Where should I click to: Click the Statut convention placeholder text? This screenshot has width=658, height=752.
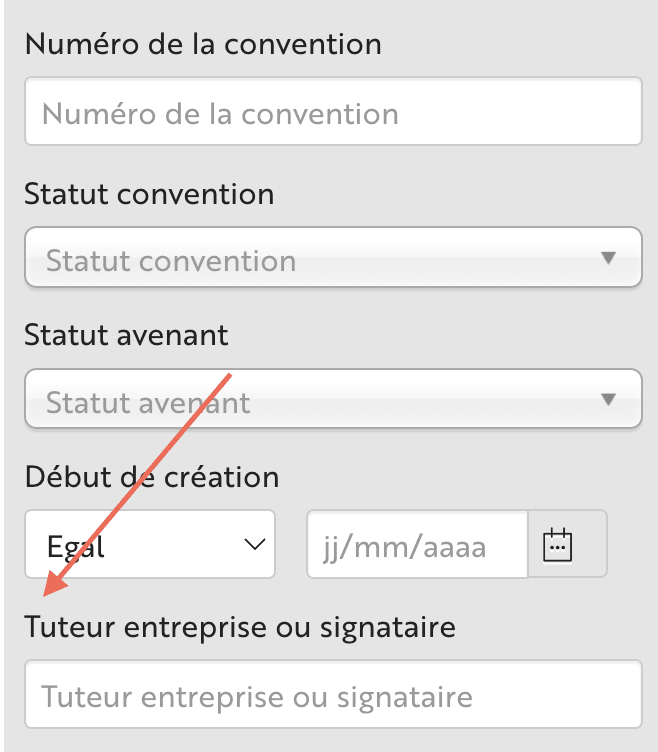click(171, 261)
